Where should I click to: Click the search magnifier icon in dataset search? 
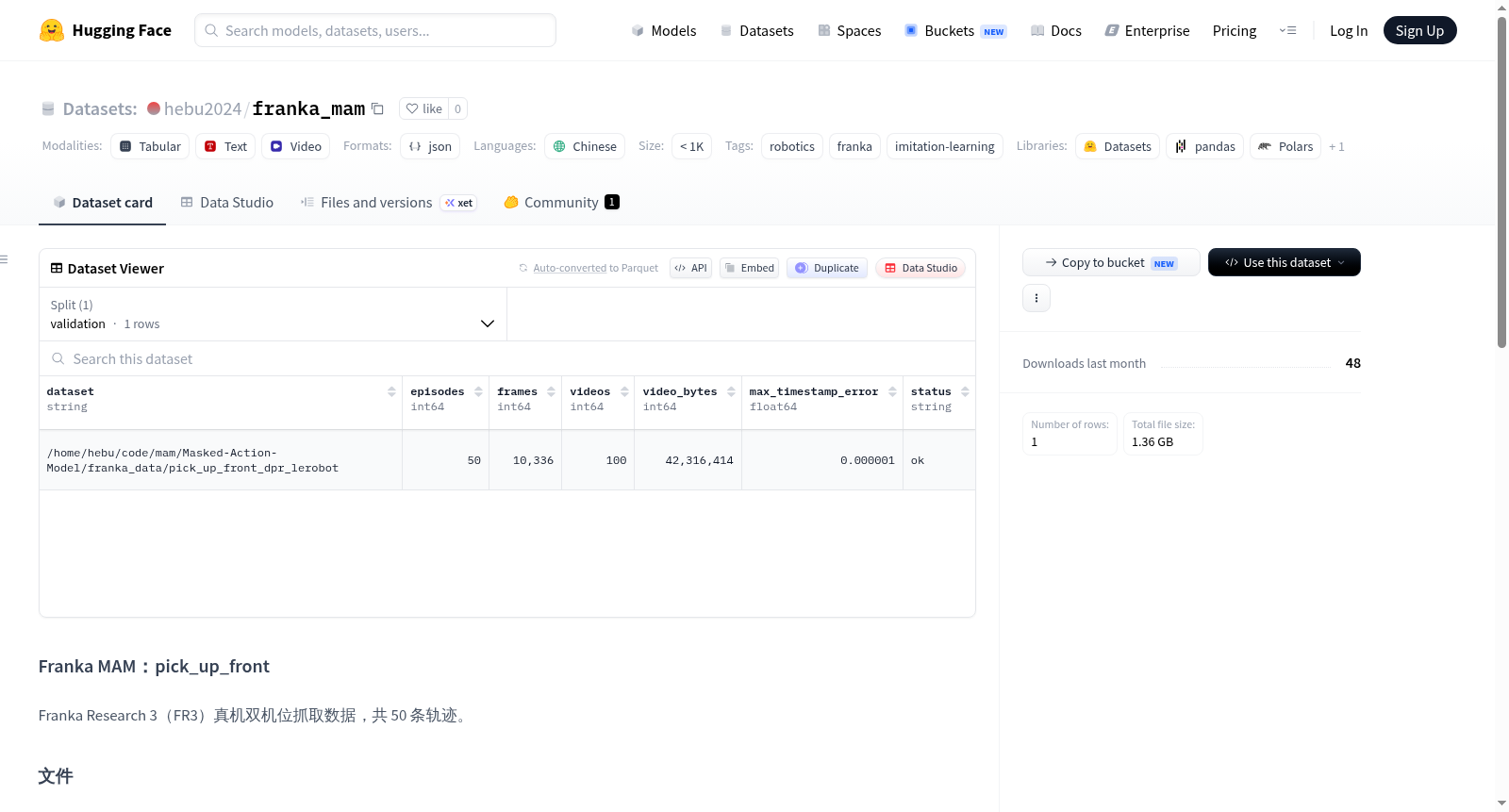(58, 358)
